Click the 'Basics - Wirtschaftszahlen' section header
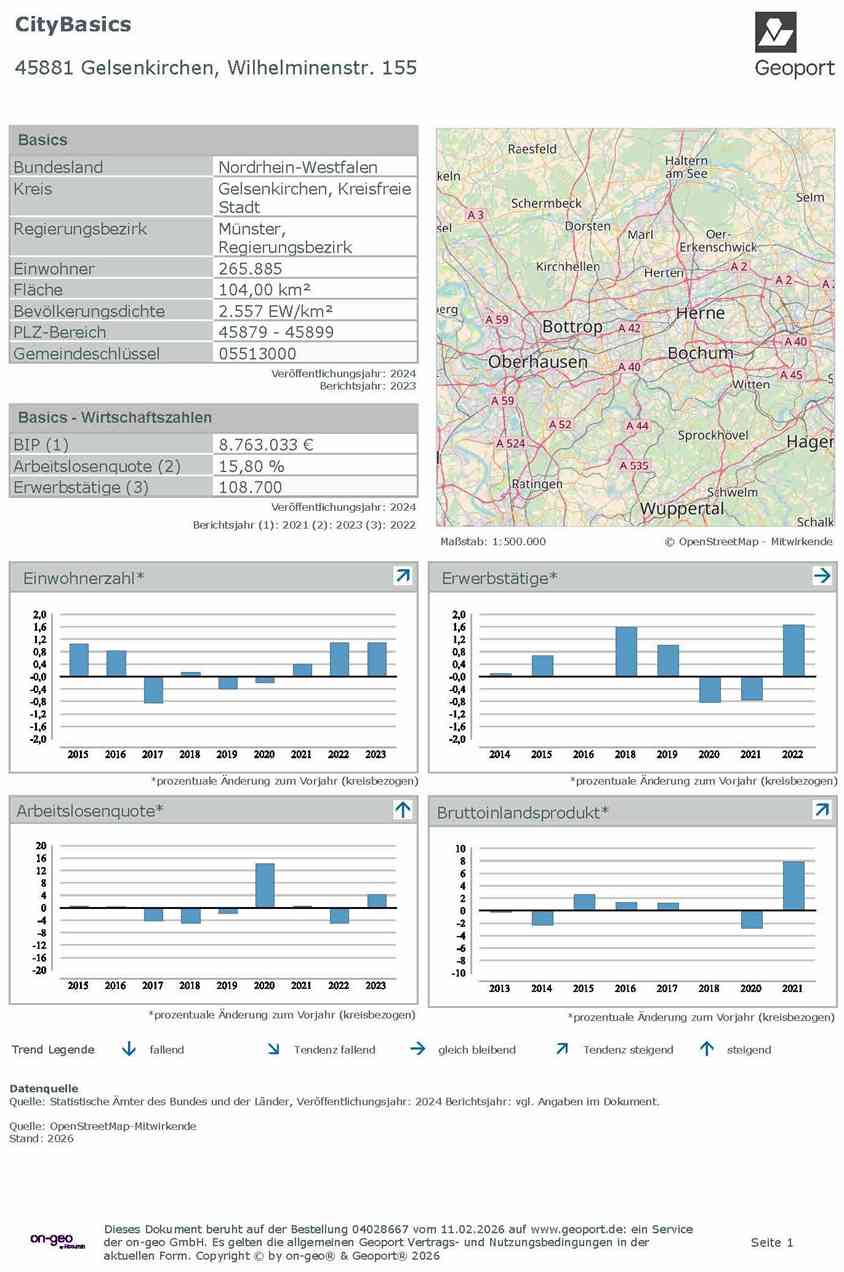The image size is (844, 1272). pos(213,417)
